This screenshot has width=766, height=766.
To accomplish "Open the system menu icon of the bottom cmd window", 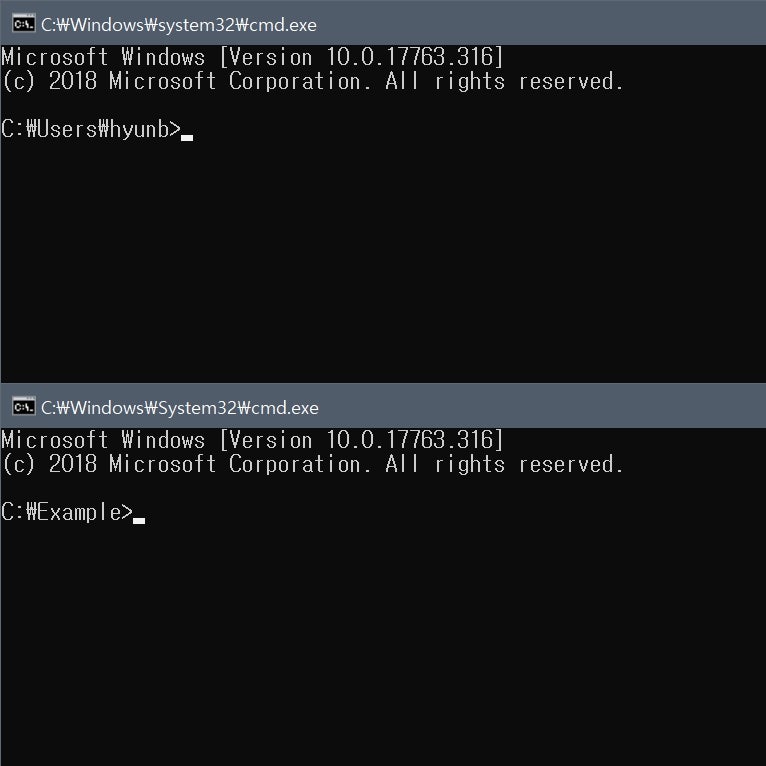I will [x=23, y=406].
